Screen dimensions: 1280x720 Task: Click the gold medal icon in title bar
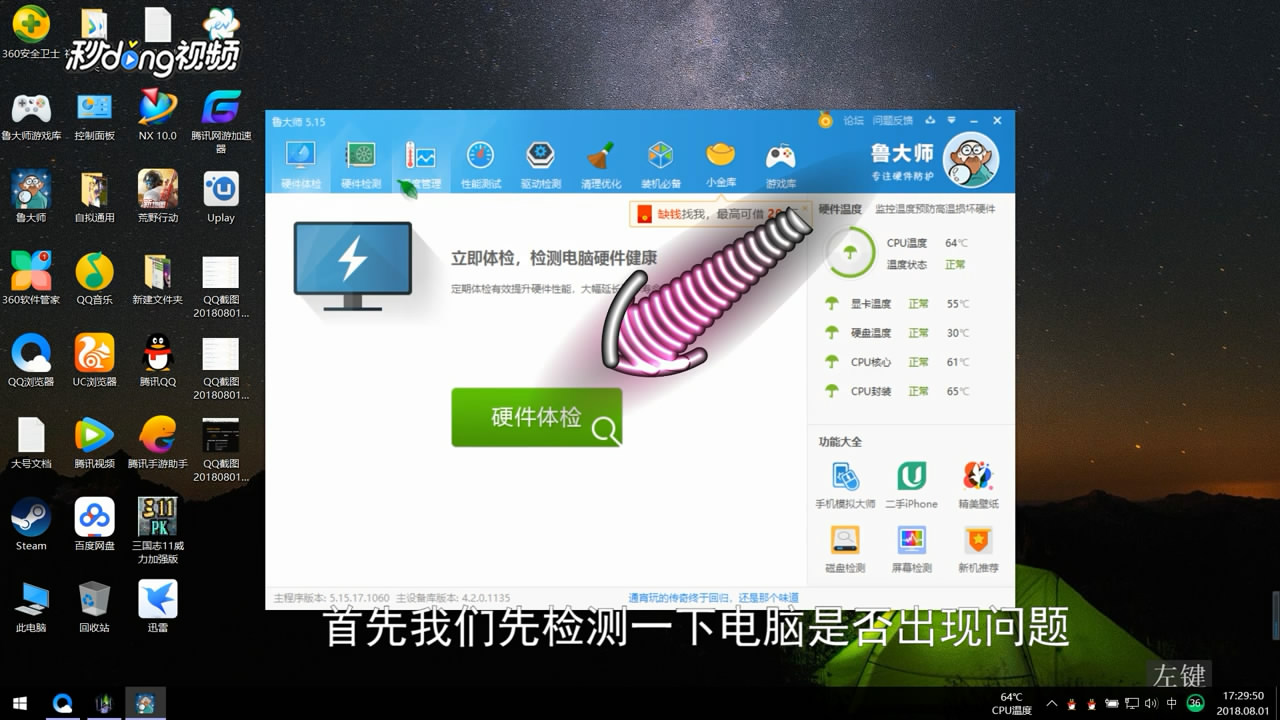(x=825, y=120)
